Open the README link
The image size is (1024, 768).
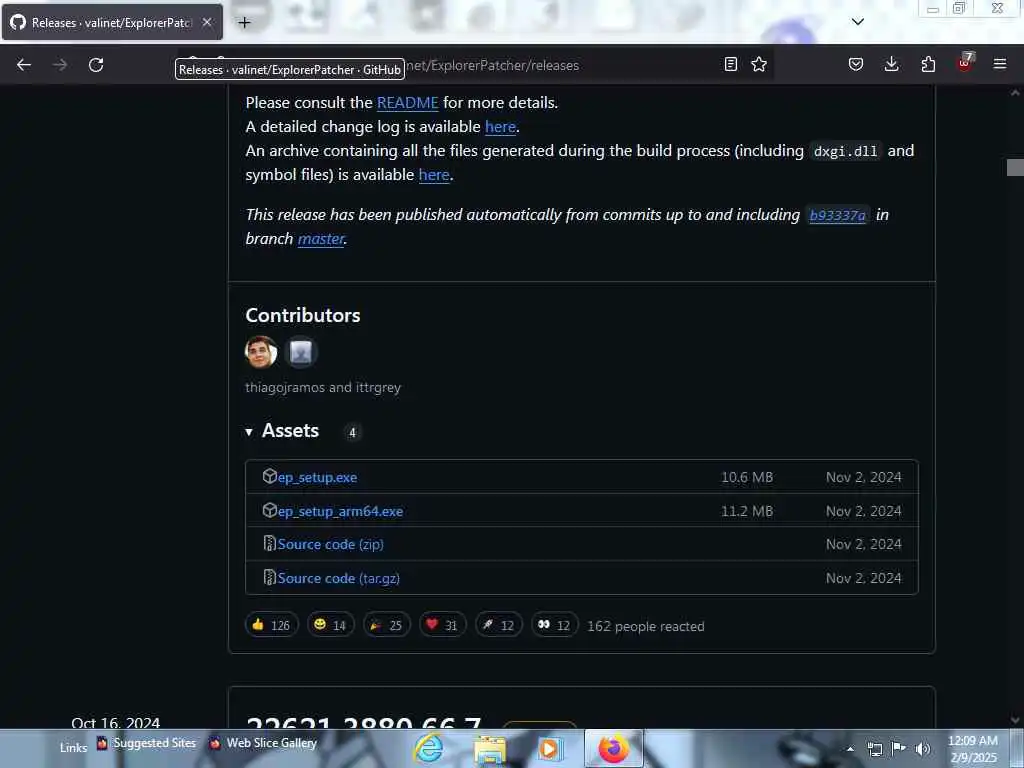click(x=408, y=103)
